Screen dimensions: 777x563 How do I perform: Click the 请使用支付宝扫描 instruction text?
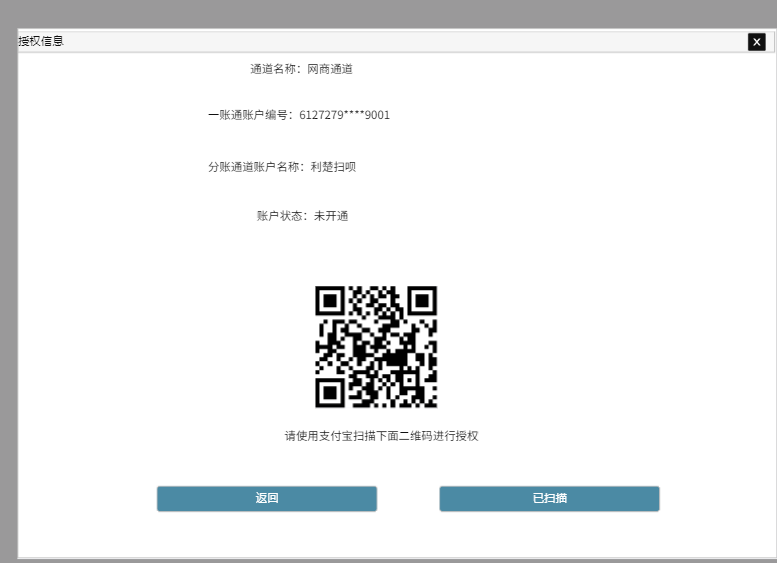(x=381, y=436)
